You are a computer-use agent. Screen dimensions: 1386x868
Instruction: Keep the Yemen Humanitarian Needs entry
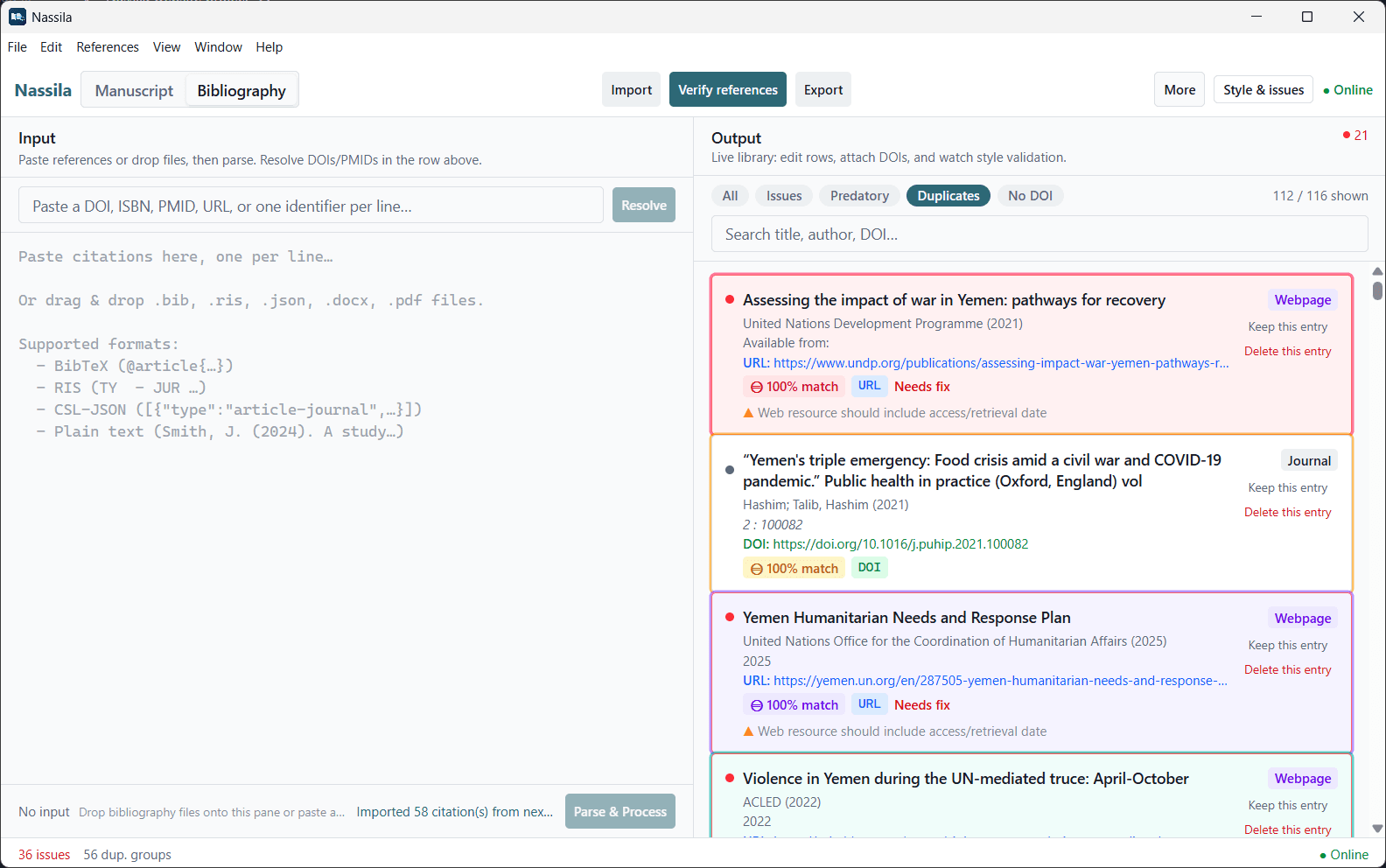click(x=1288, y=645)
